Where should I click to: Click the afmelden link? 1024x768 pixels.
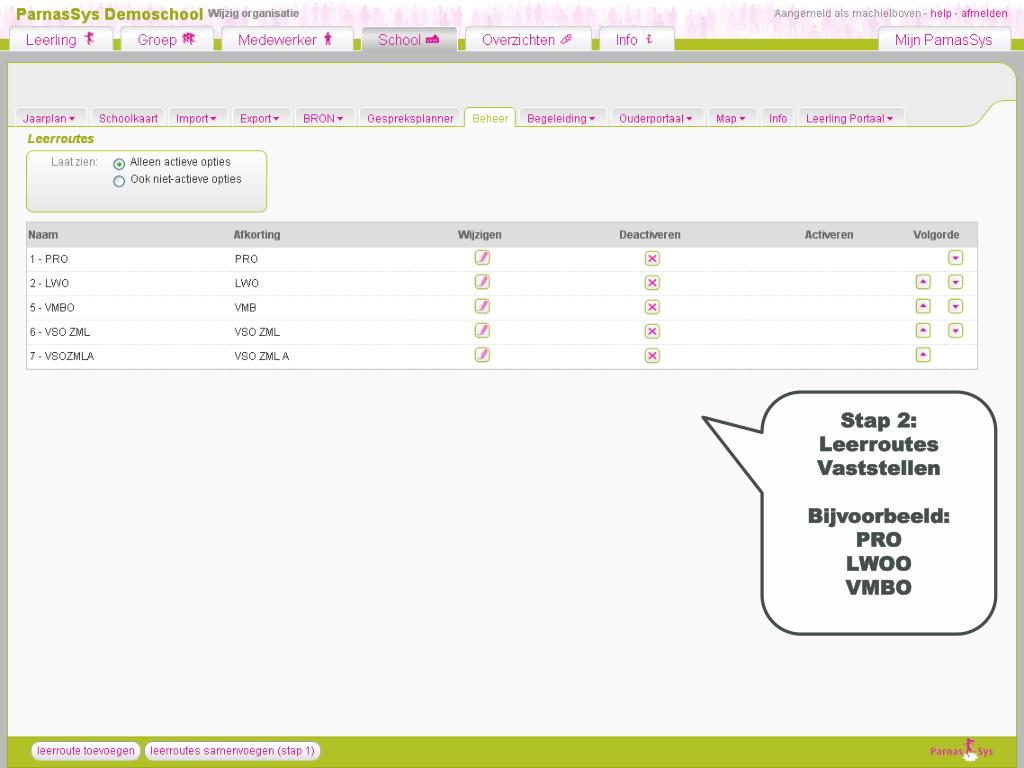point(984,13)
